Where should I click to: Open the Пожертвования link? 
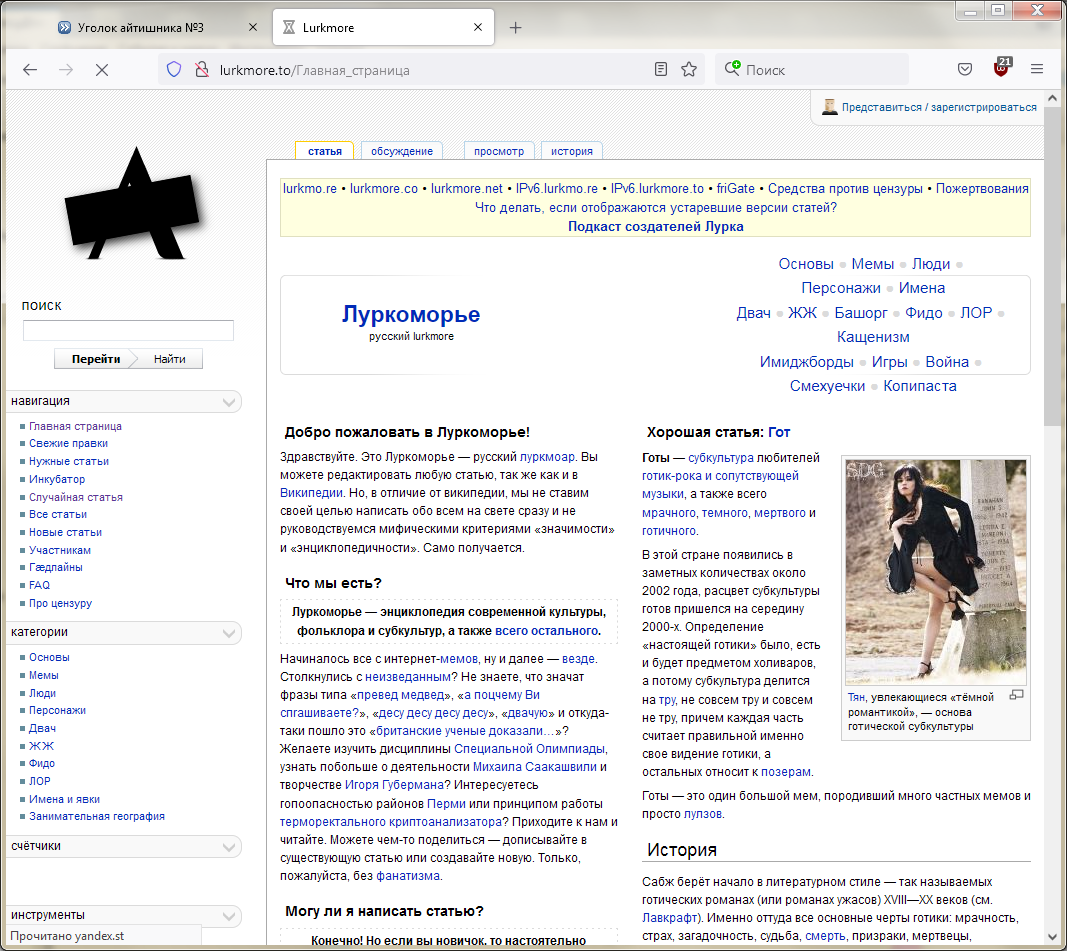[x=982, y=188]
